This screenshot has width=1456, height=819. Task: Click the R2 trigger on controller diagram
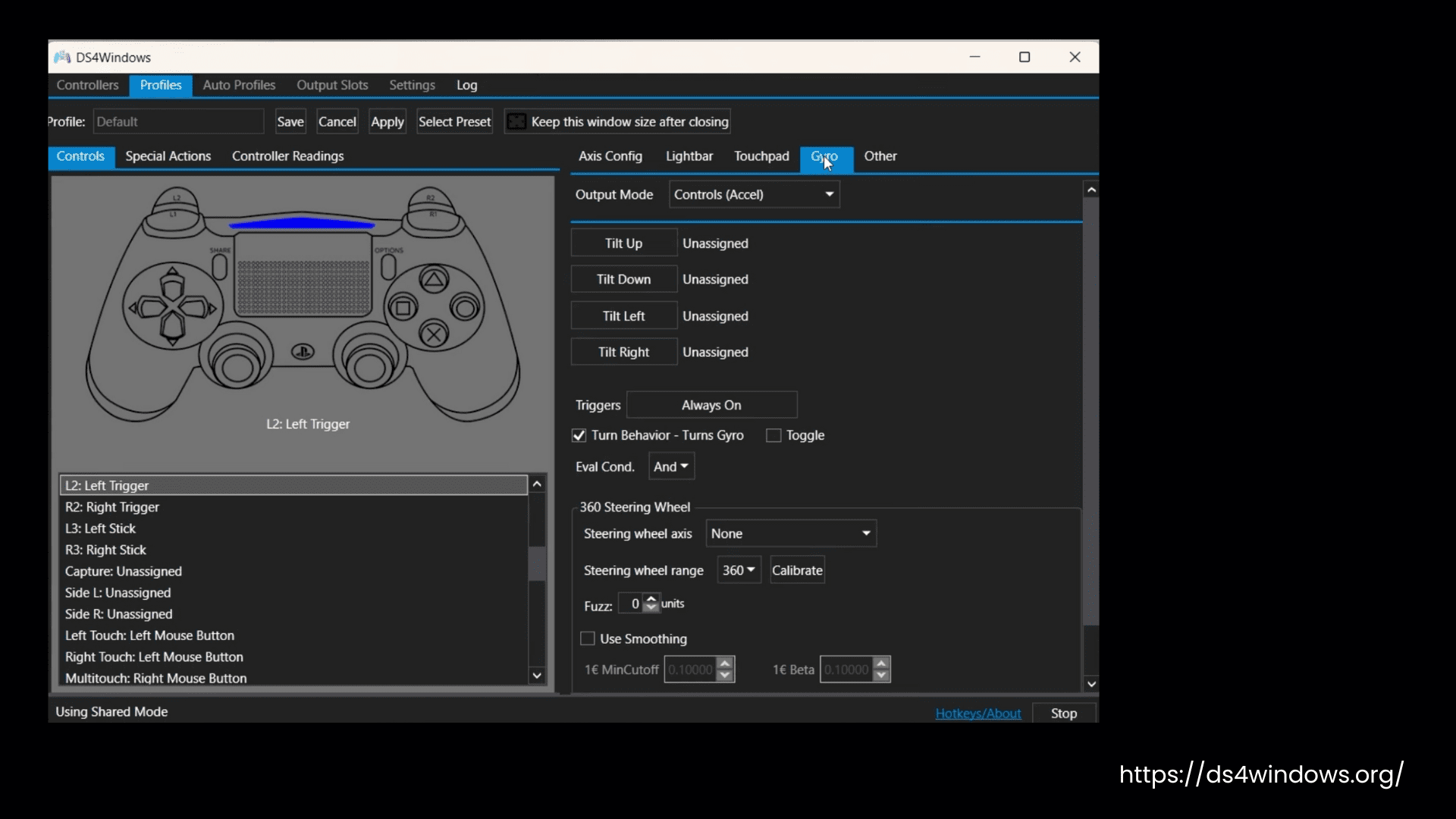click(430, 199)
